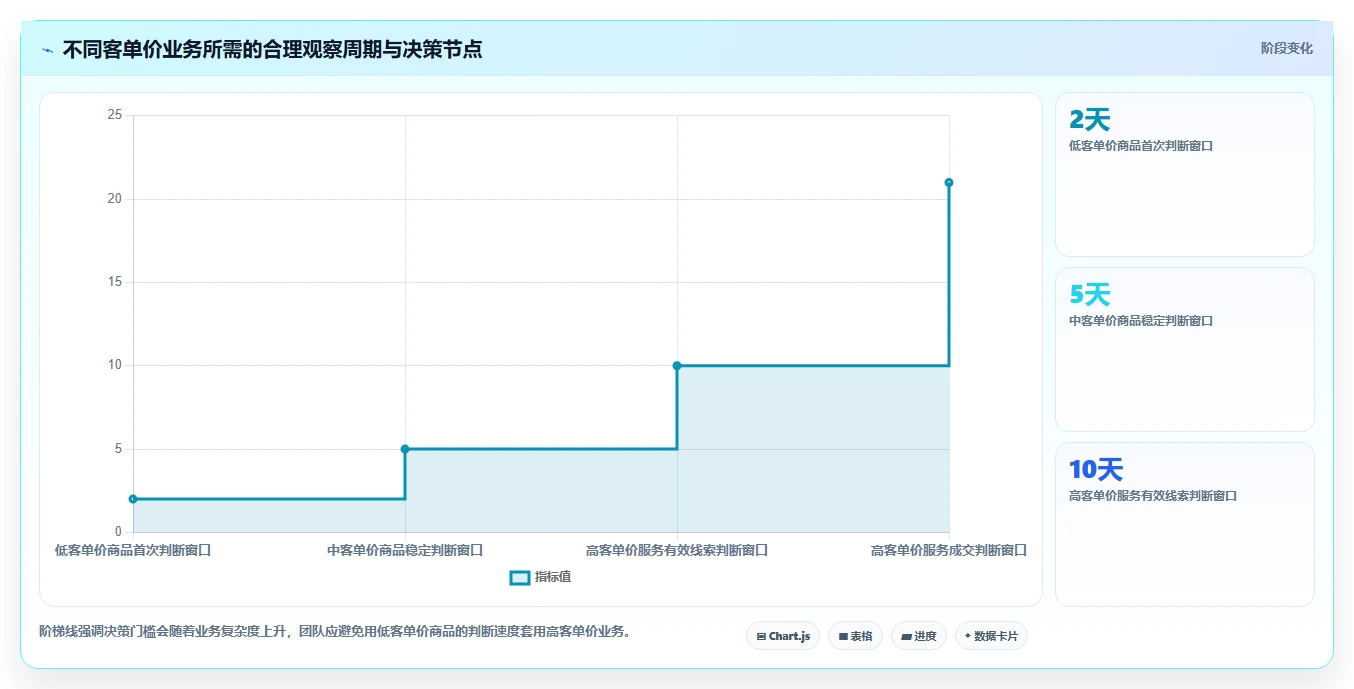Click the 指标值 legend color box

coord(519,577)
